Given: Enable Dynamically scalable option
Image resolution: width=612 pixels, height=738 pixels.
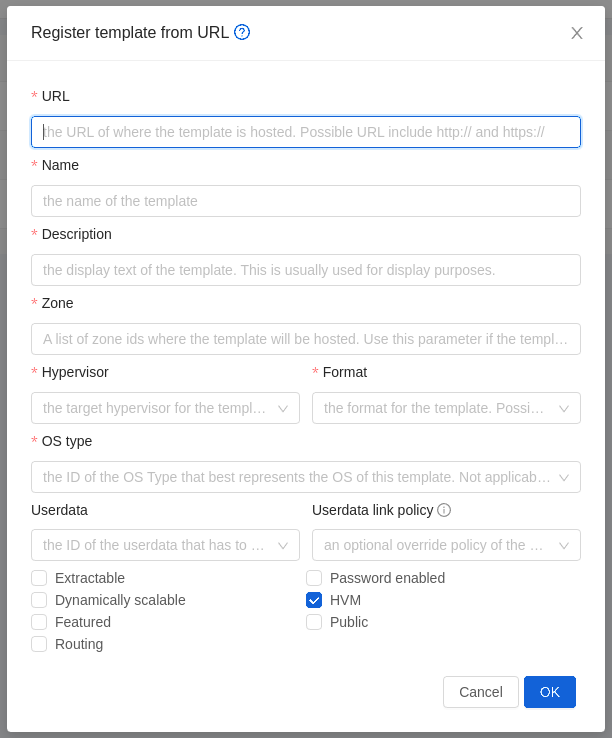Looking at the screenshot, I should (39, 600).
